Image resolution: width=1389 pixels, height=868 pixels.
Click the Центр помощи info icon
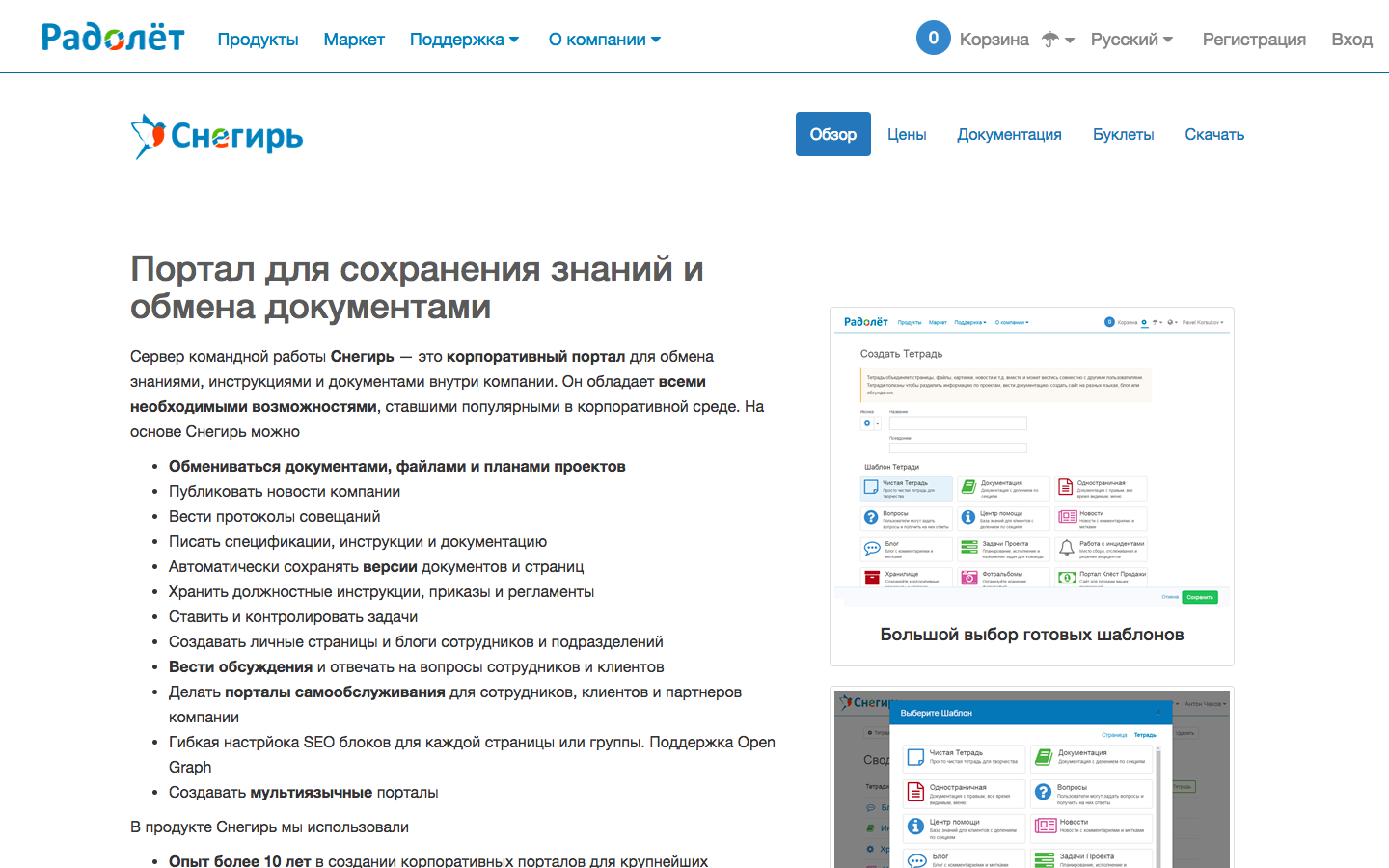(967, 518)
